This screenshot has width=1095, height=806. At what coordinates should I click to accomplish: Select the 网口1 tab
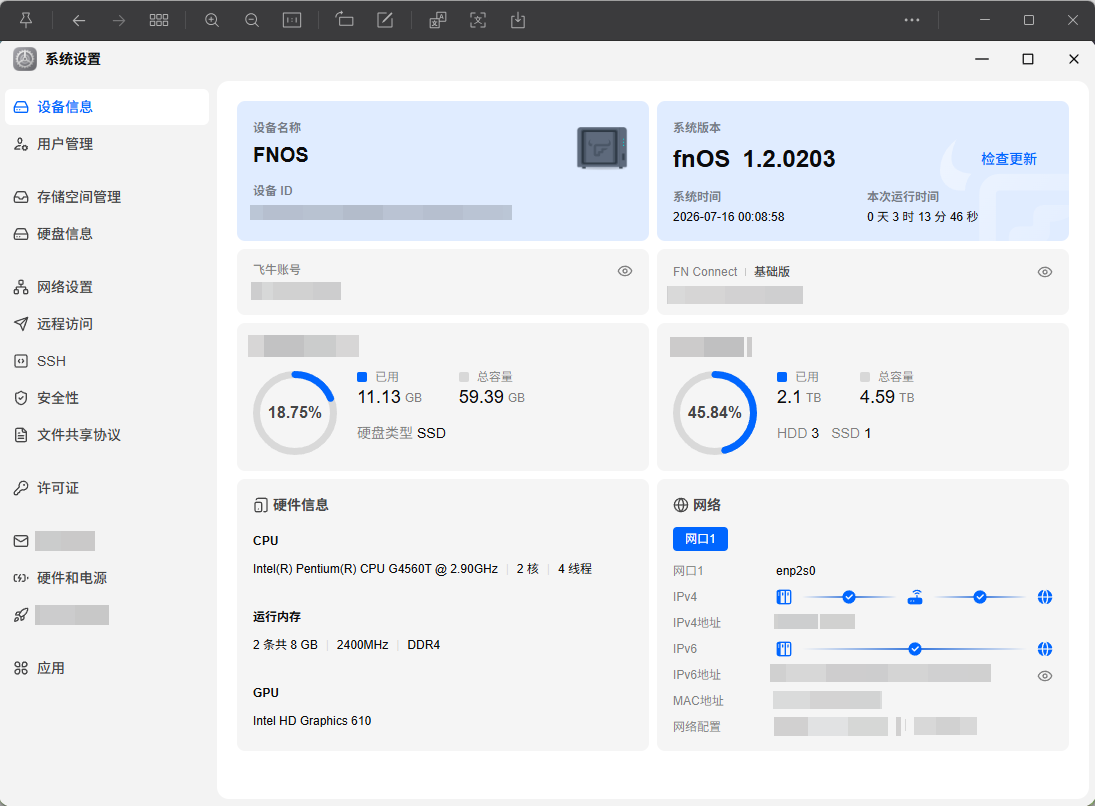pyautogui.click(x=700, y=538)
